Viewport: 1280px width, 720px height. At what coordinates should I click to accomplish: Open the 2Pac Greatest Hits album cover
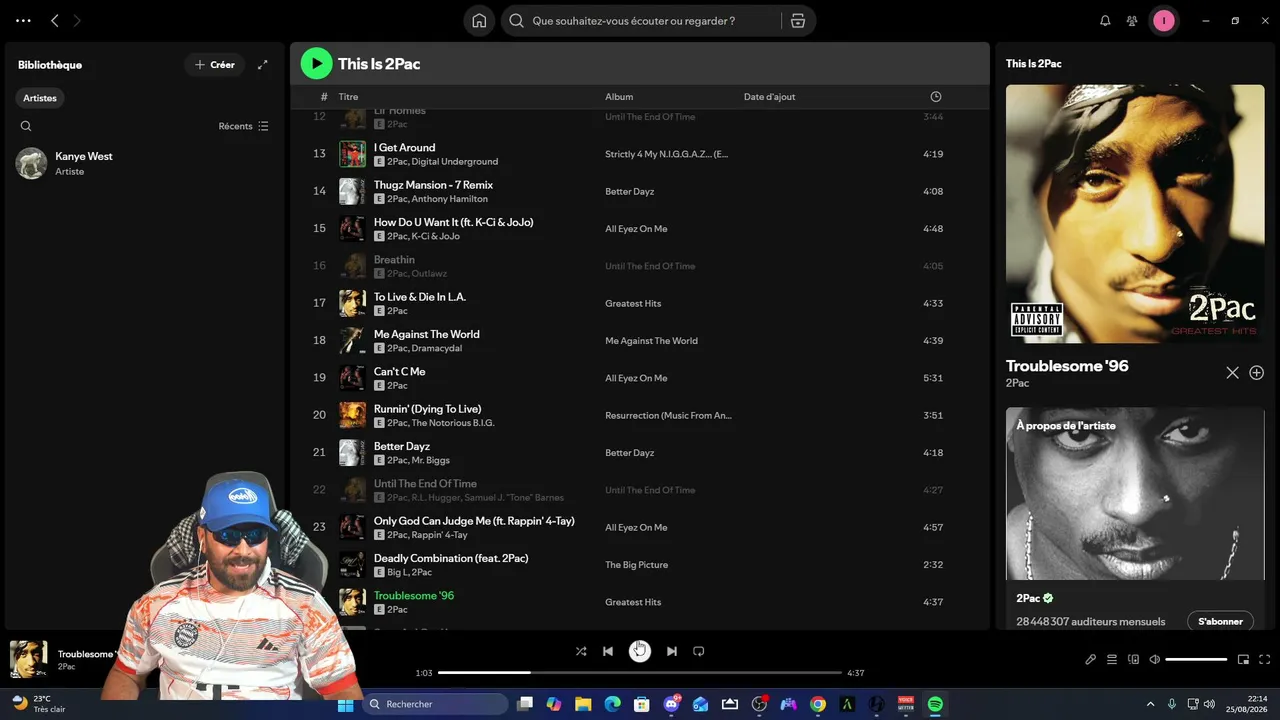[x=1135, y=214]
